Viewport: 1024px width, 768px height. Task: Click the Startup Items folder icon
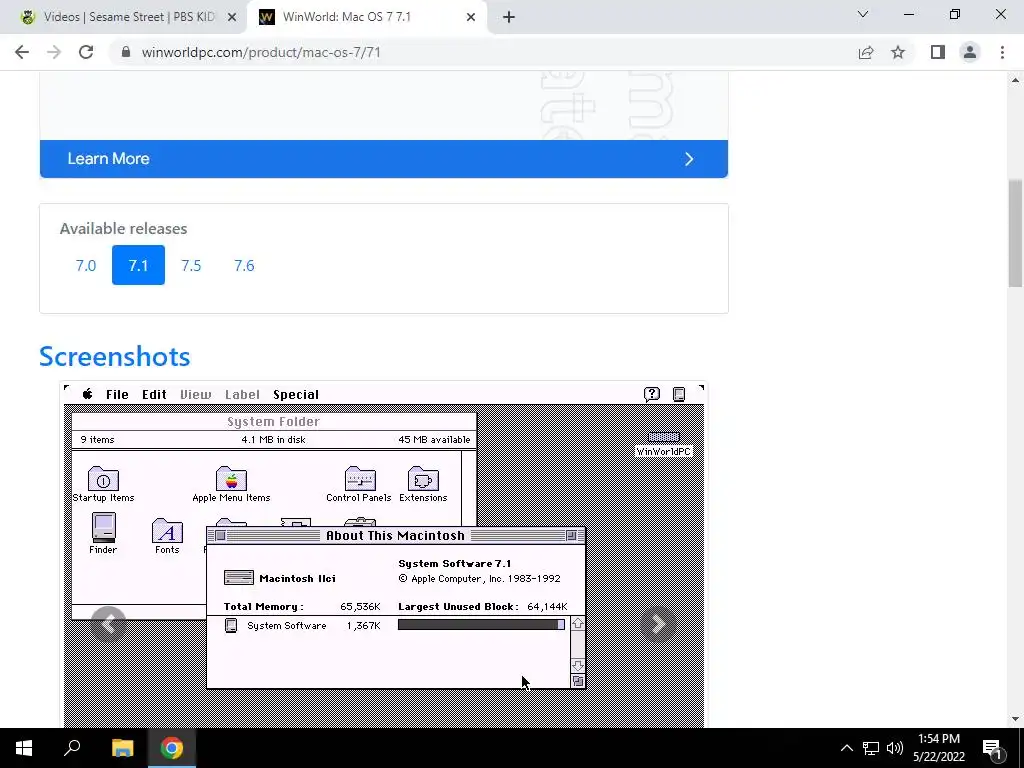point(103,479)
